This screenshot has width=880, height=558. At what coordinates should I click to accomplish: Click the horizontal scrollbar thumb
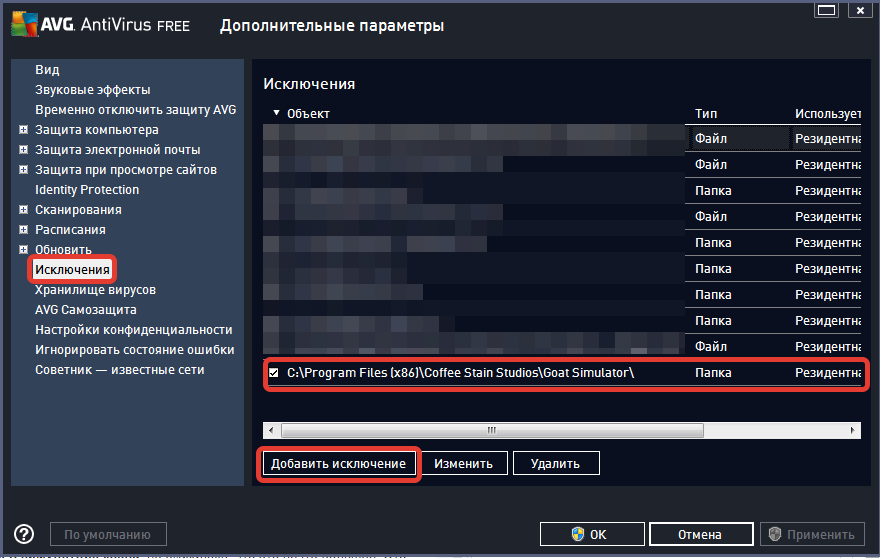pos(490,430)
